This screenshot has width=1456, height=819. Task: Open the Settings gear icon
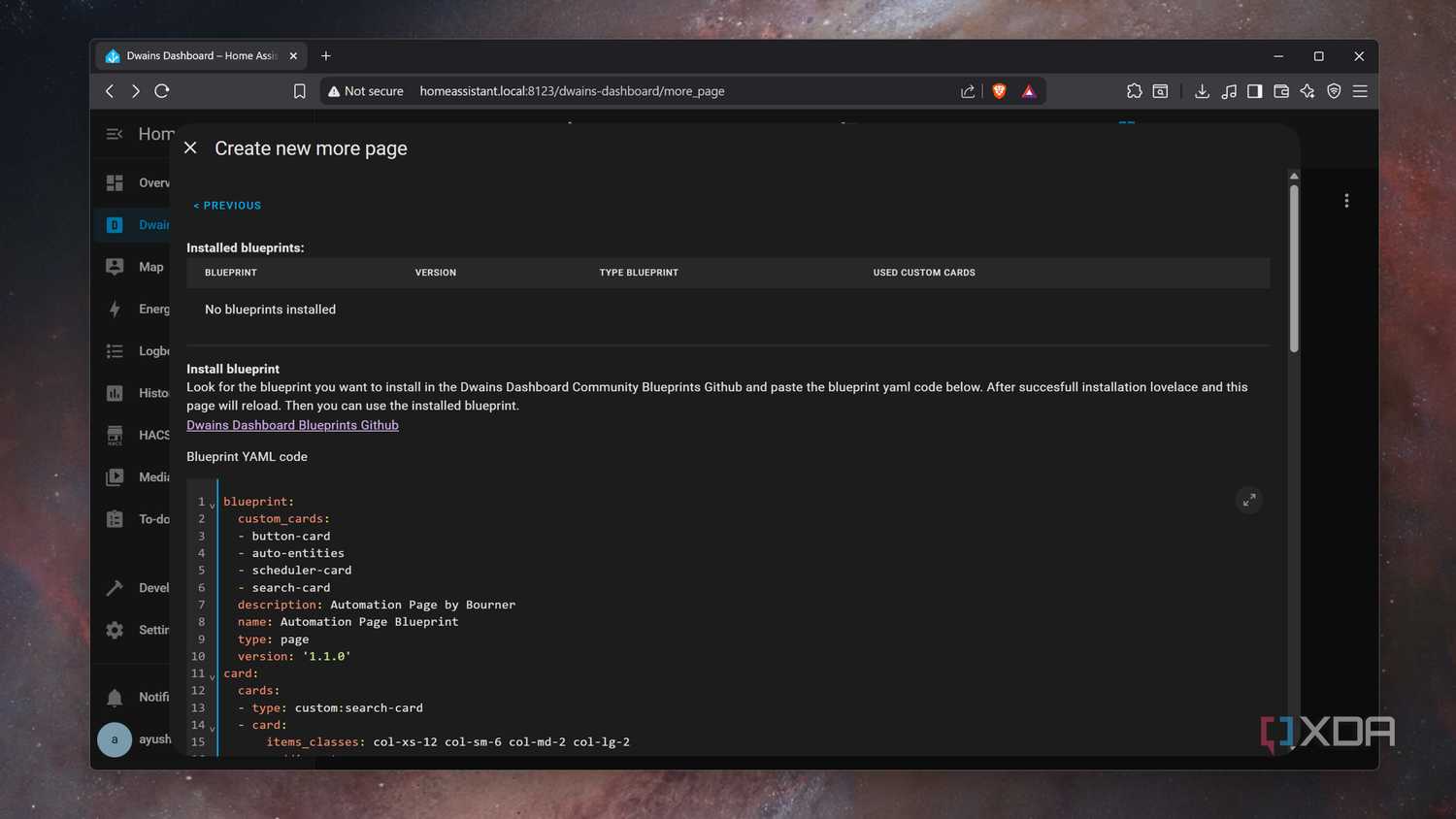pyautogui.click(x=115, y=630)
